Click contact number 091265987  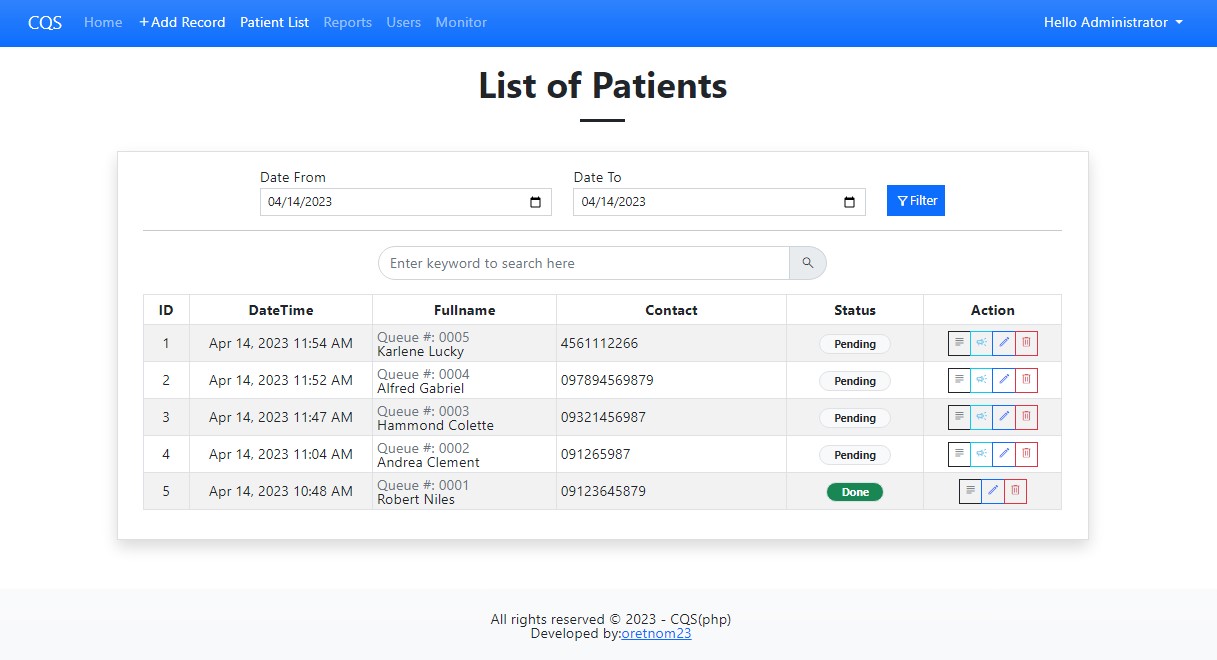[595, 455]
